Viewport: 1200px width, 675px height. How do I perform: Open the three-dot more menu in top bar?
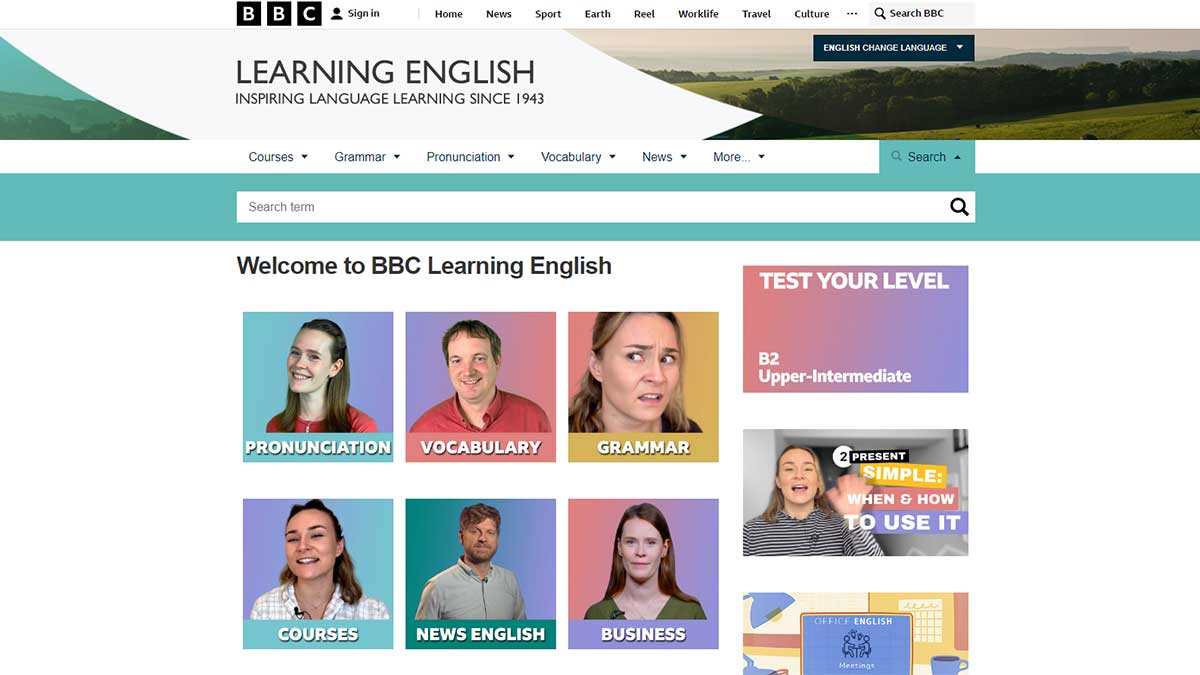pos(852,14)
